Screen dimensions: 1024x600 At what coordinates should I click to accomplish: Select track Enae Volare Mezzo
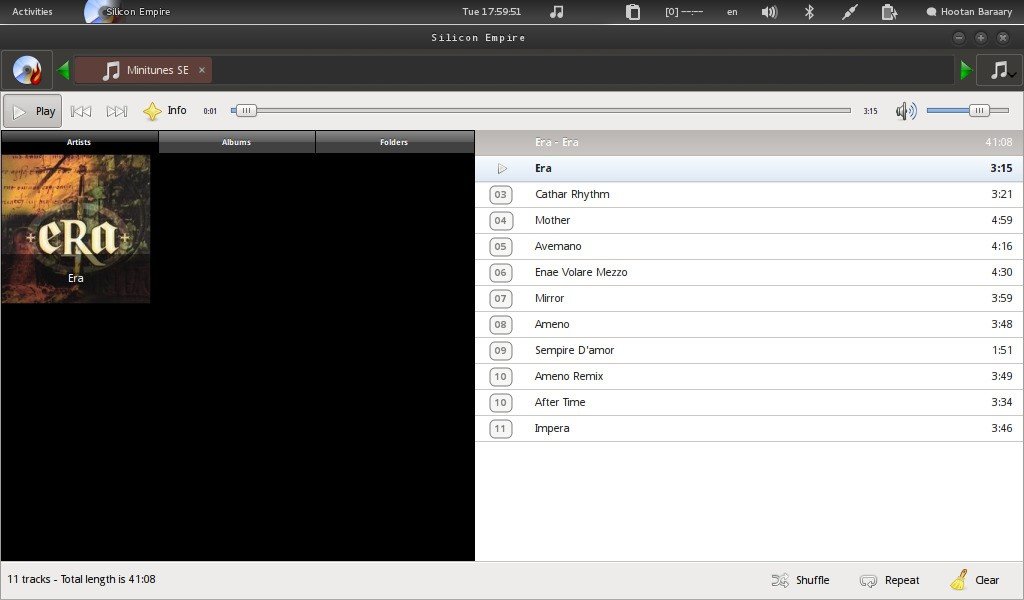749,272
